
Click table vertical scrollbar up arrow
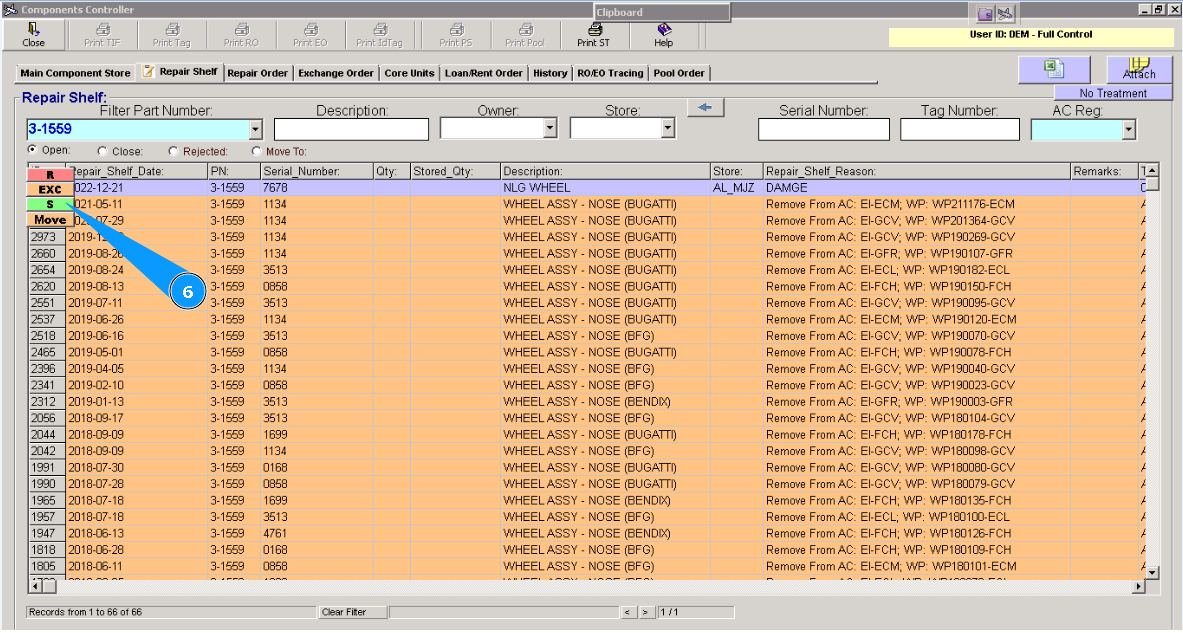[1152, 171]
